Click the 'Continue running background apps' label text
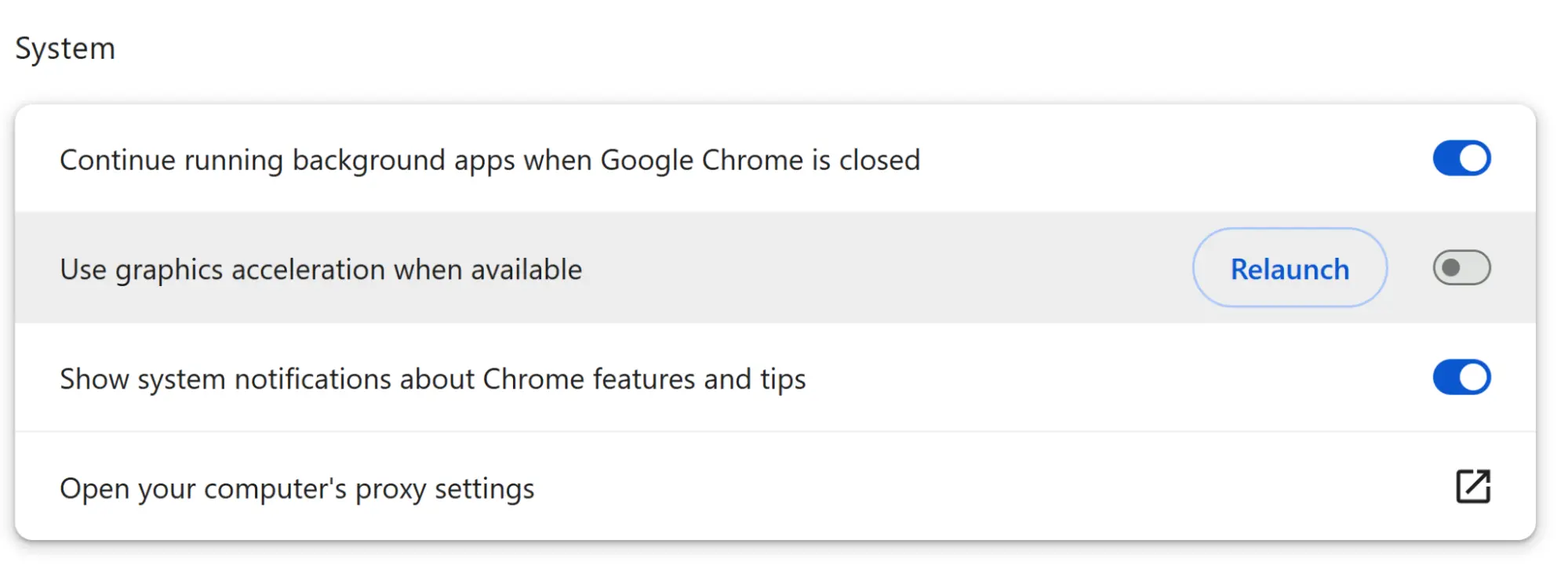The height and width of the screenshot is (569, 1568). point(489,160)
